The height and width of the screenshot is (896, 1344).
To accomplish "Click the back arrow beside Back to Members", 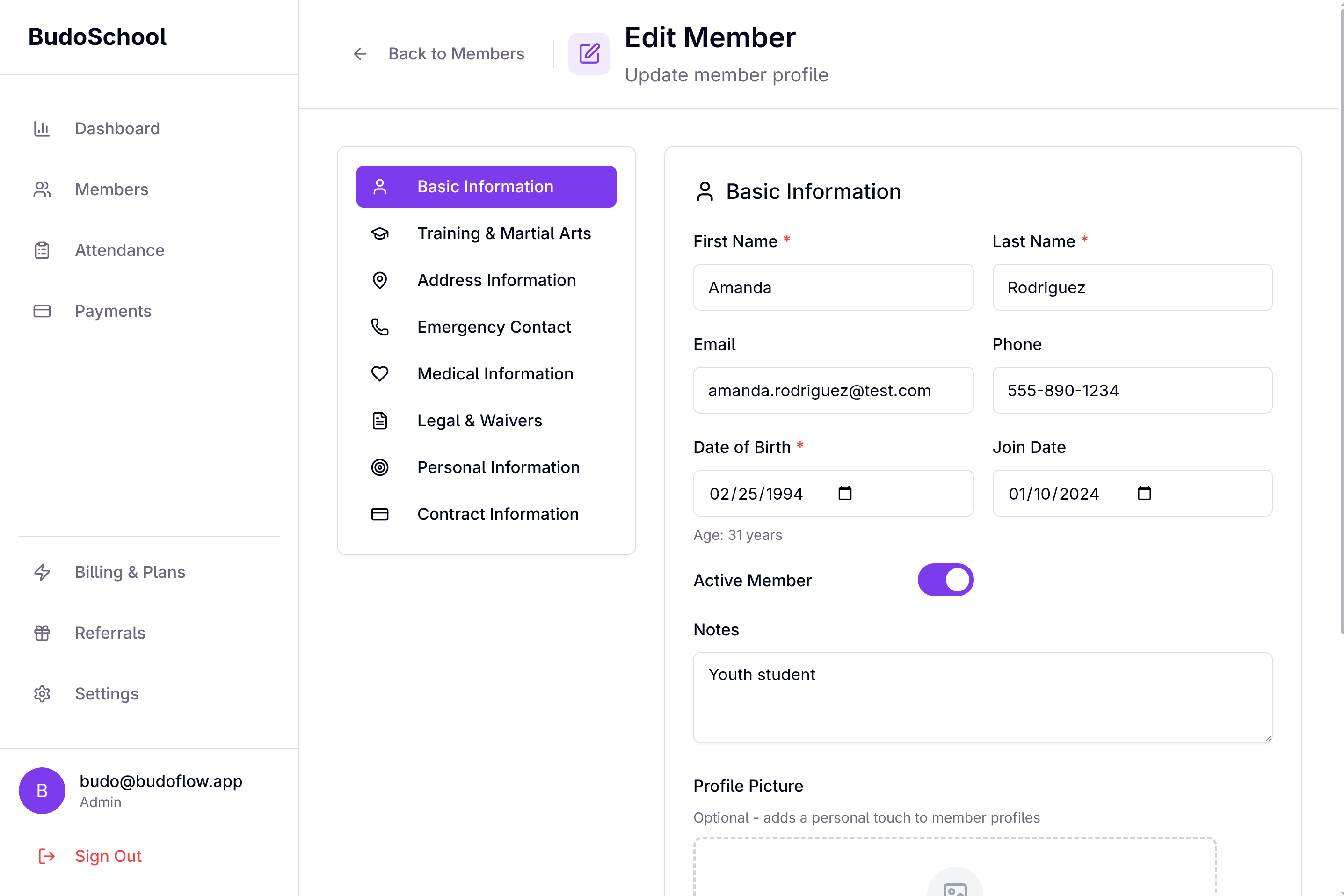I will [360, 54].
